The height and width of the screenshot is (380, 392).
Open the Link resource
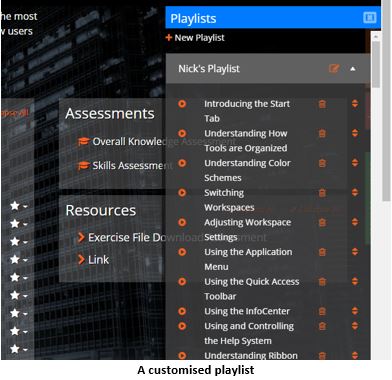point(94,259)
